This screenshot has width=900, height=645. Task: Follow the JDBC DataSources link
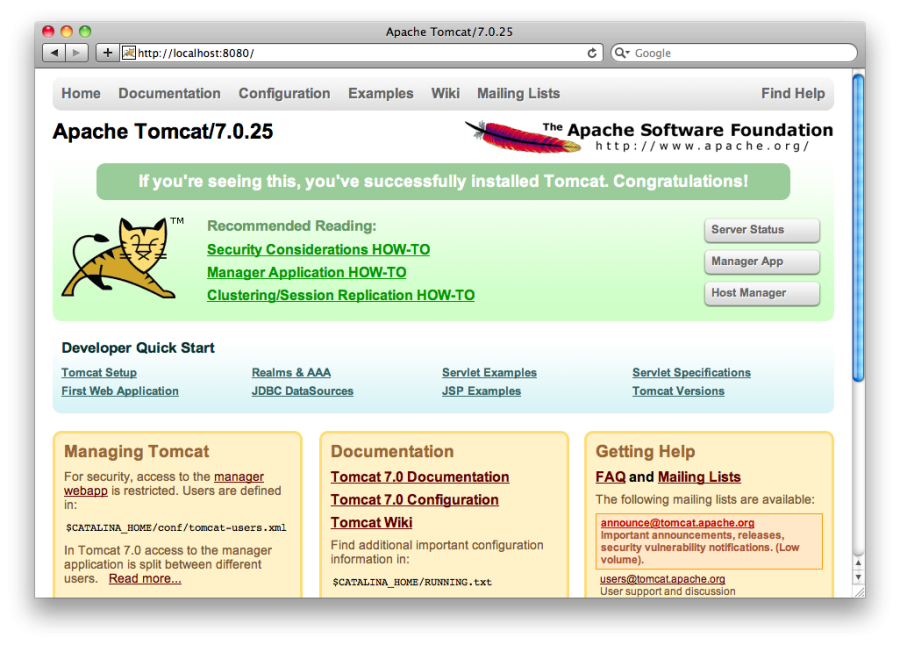[x=302, y=391]
